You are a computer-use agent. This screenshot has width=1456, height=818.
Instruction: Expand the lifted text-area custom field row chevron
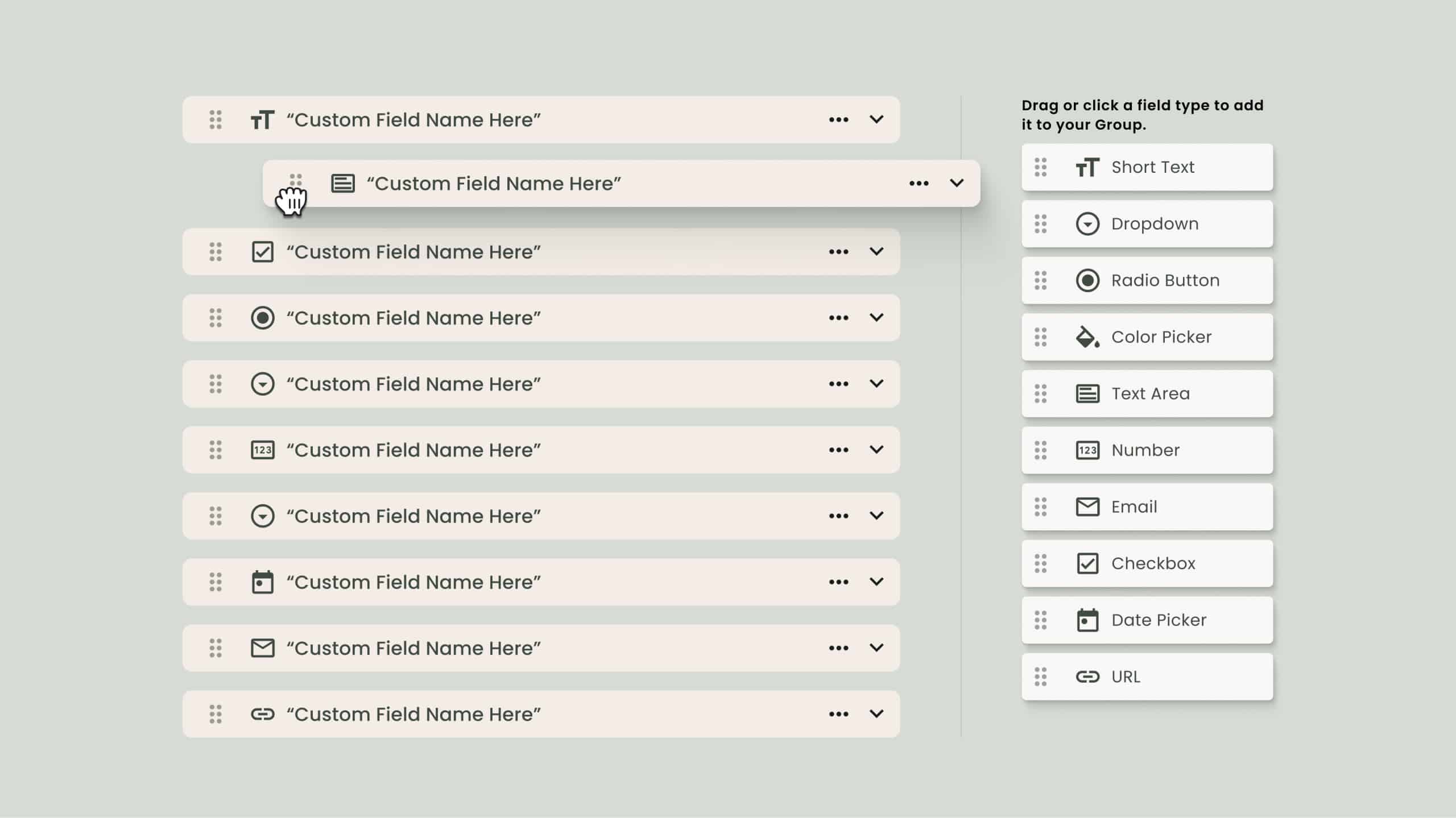(957, 183)
